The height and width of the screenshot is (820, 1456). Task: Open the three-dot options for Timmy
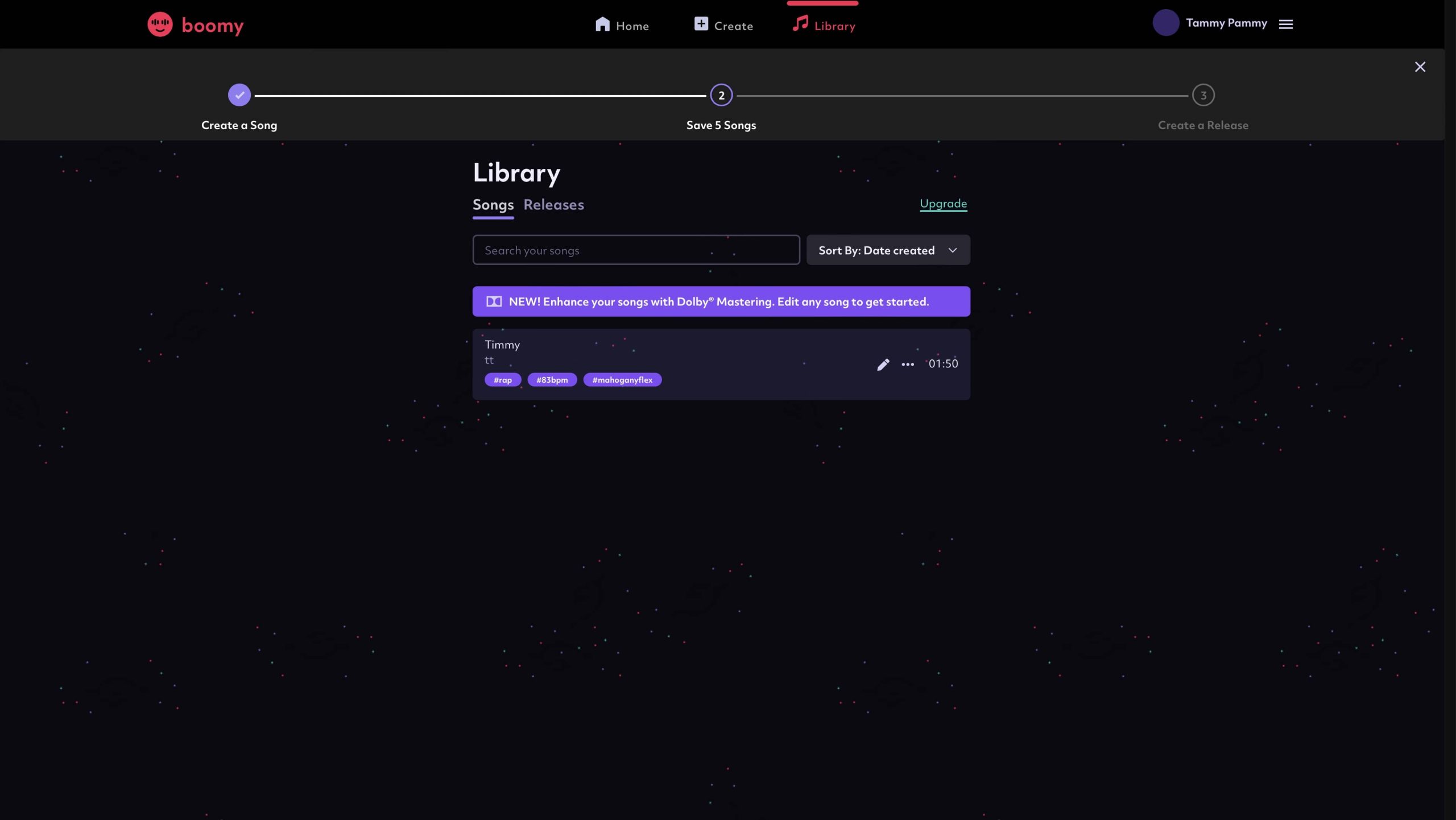[908, 365]
